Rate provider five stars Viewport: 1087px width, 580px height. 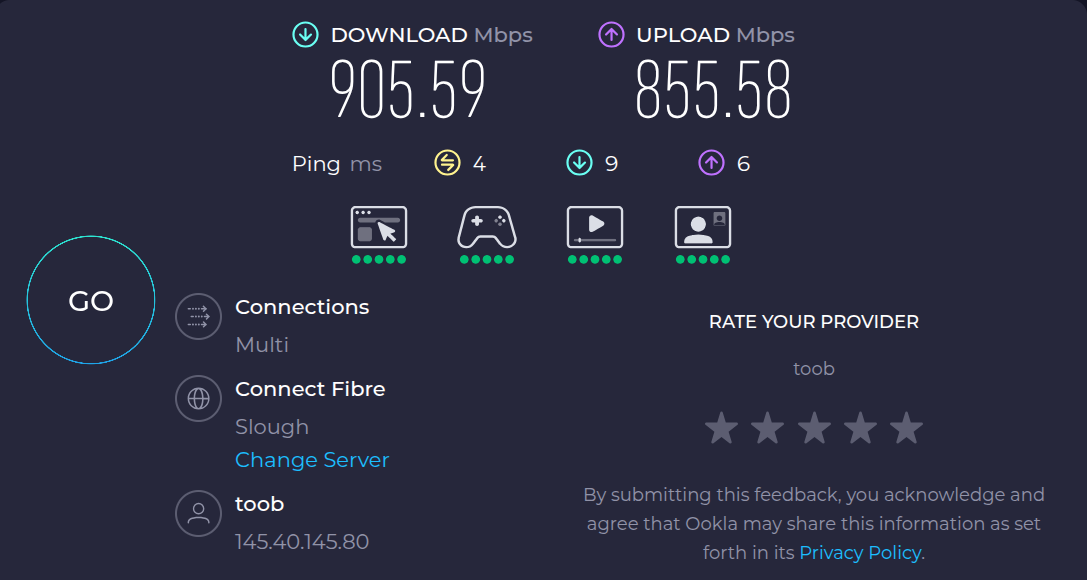906,428
